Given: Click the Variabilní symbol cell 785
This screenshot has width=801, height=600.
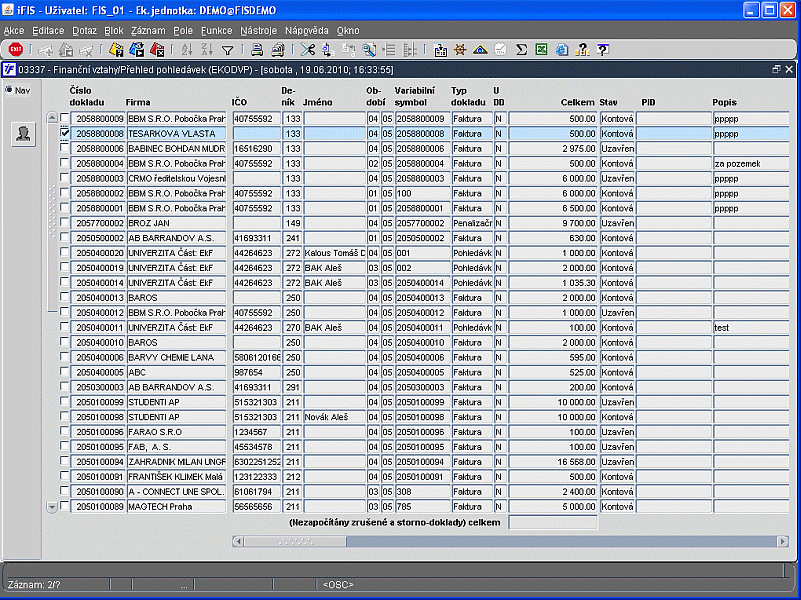Looking at the screenshot, I should tap(422, 507).
